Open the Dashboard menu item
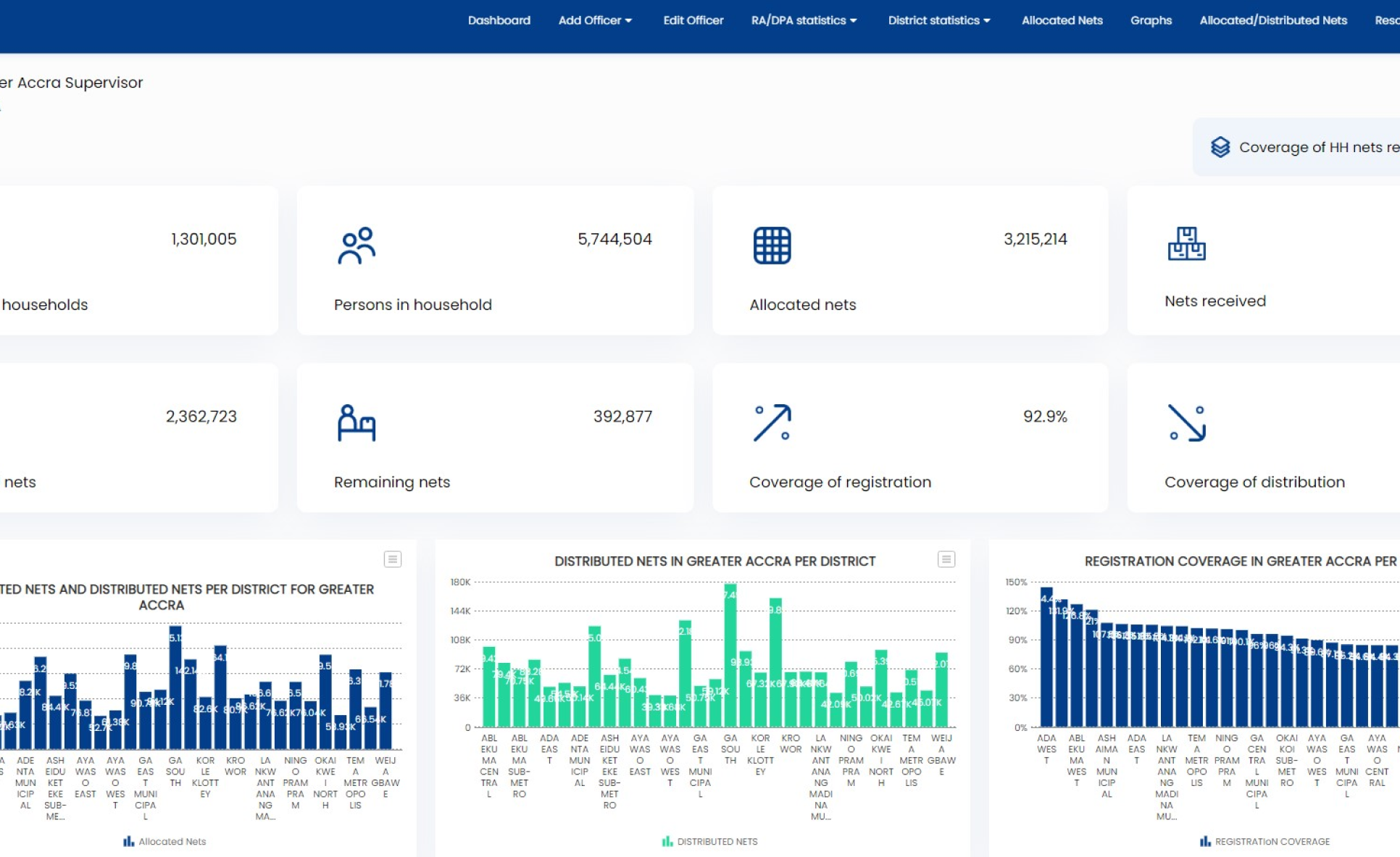This screenshot has height=857, width=1400. pyautogui.click(x=499, y=20)
